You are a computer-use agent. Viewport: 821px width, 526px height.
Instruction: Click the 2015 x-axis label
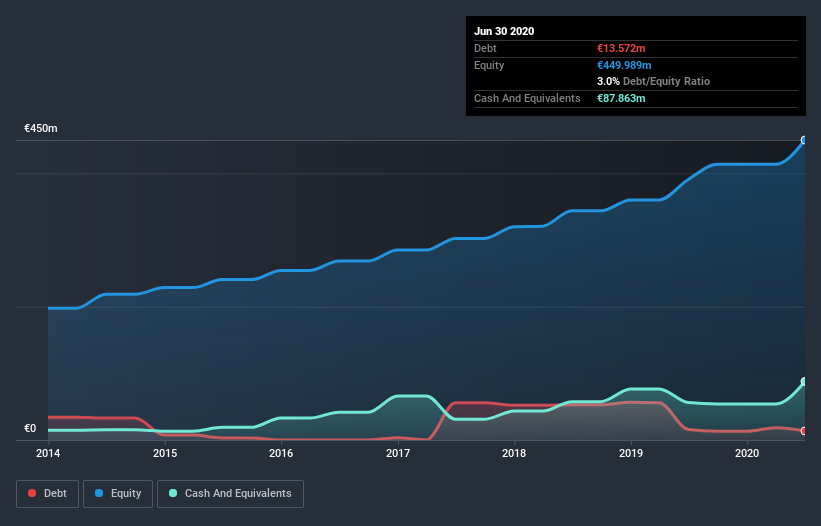click(165, 453)
